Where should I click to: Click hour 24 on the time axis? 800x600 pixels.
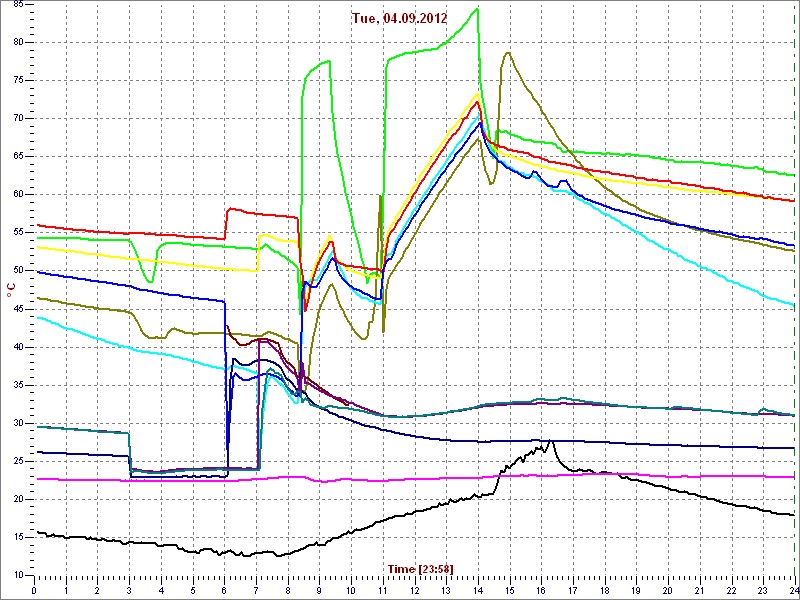pyautogui.click(x=794, y=590)
